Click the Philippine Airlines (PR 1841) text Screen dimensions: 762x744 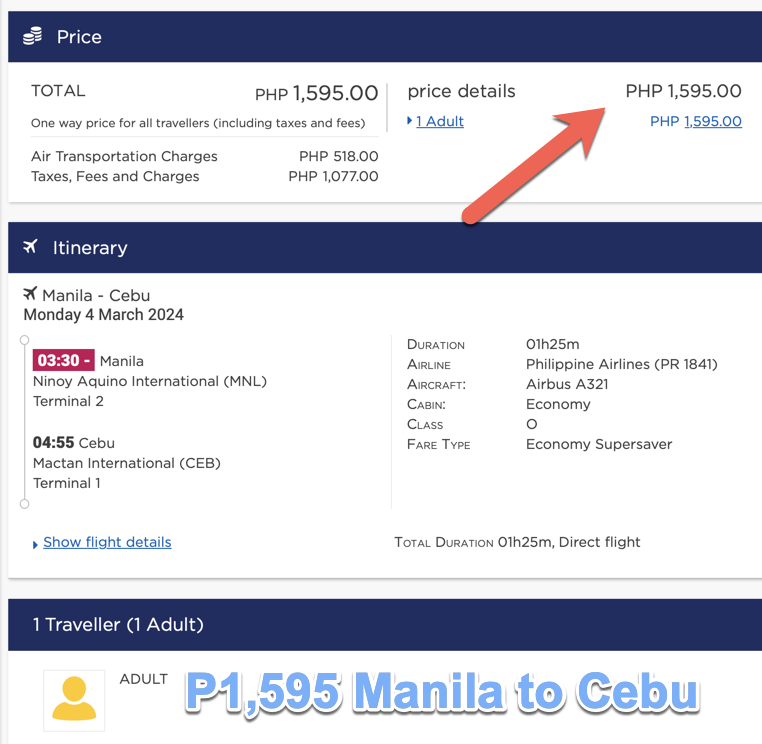tap(621, 364)
